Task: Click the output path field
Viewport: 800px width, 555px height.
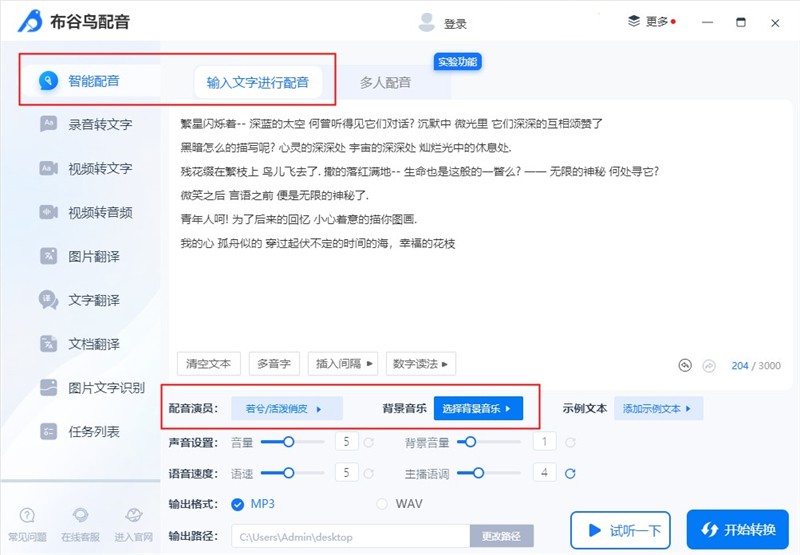Action: point(351,537)
